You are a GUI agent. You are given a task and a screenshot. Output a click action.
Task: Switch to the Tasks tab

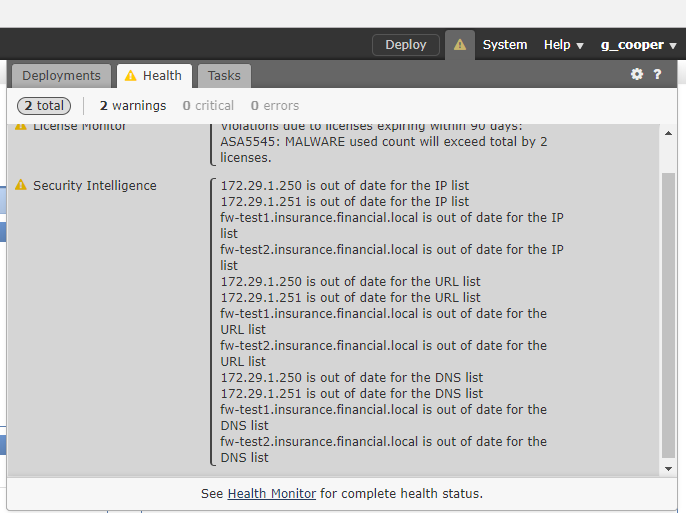224,76
